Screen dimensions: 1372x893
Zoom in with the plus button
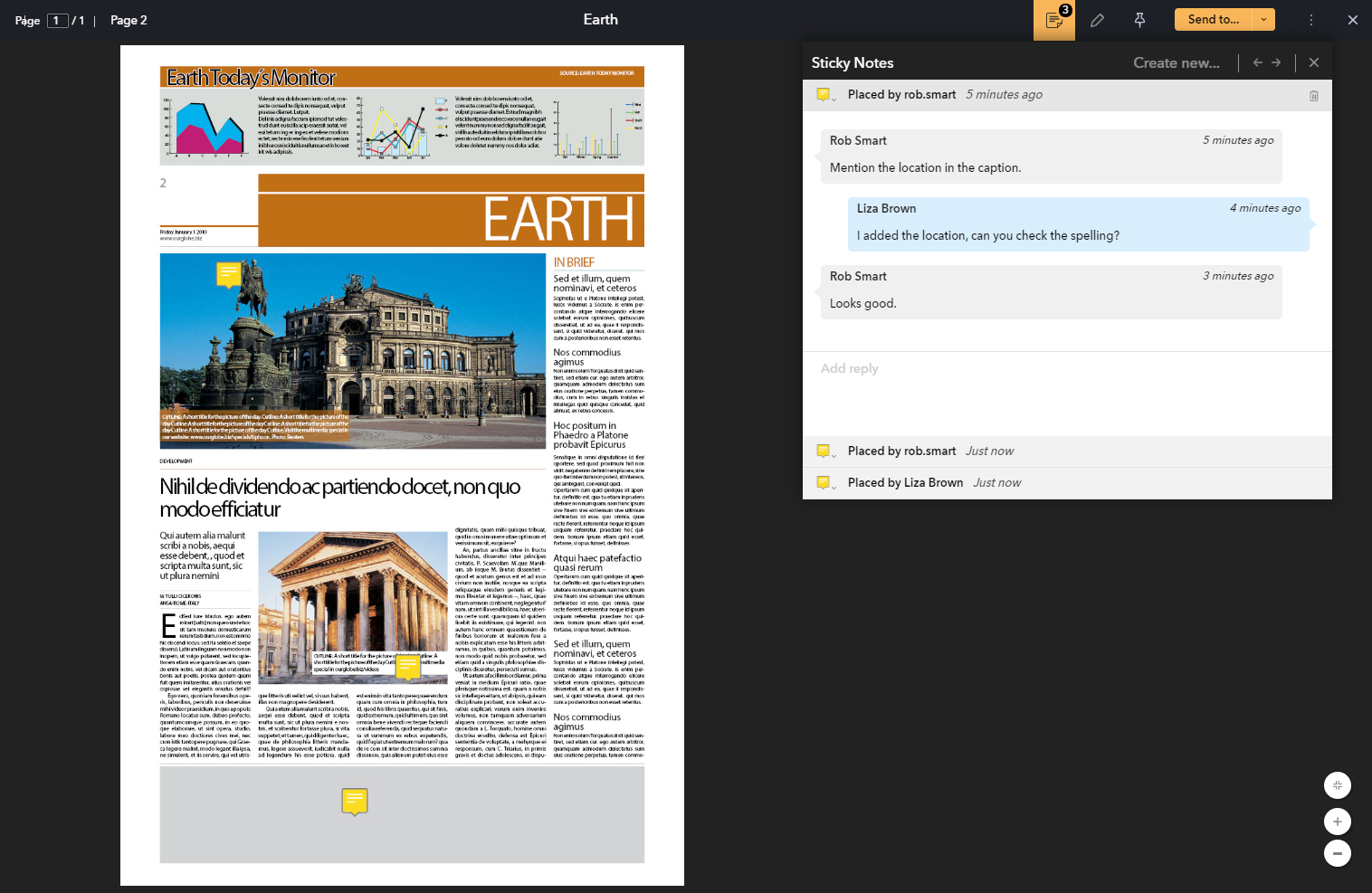[1338, 822]
